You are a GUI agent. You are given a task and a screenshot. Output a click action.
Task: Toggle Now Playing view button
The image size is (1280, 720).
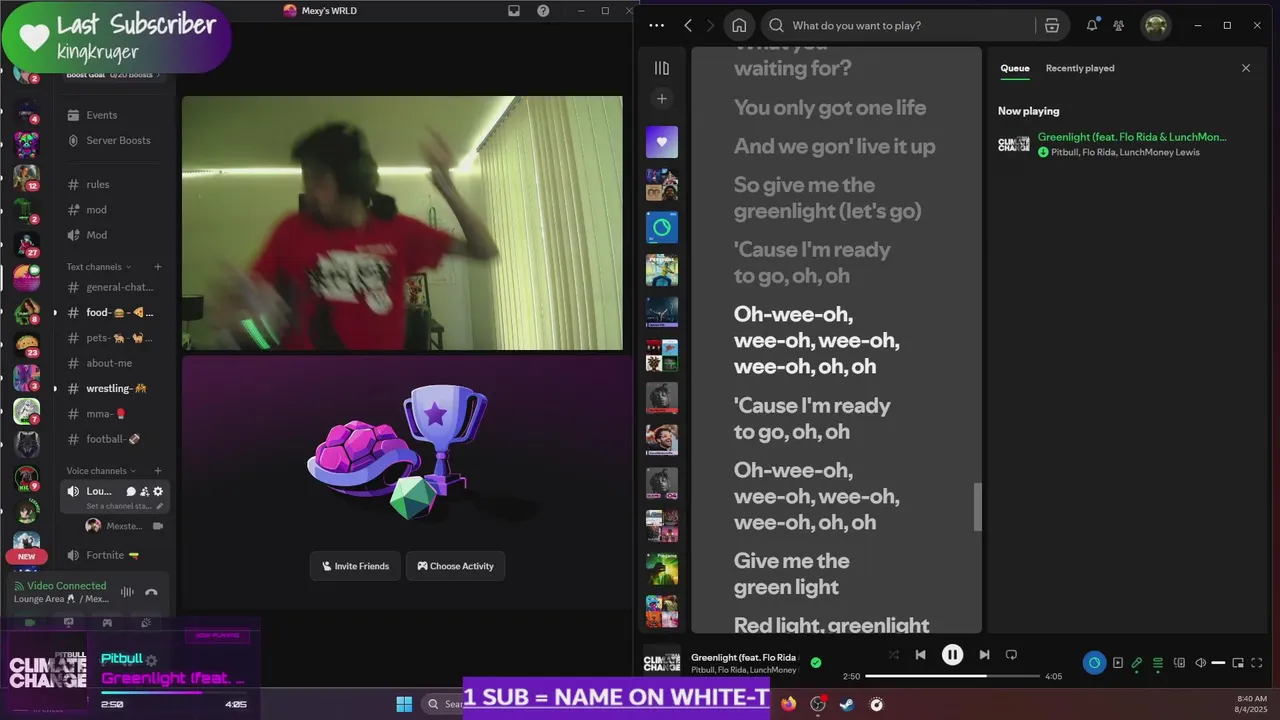pyautogui.click(x=1118, y=663)
